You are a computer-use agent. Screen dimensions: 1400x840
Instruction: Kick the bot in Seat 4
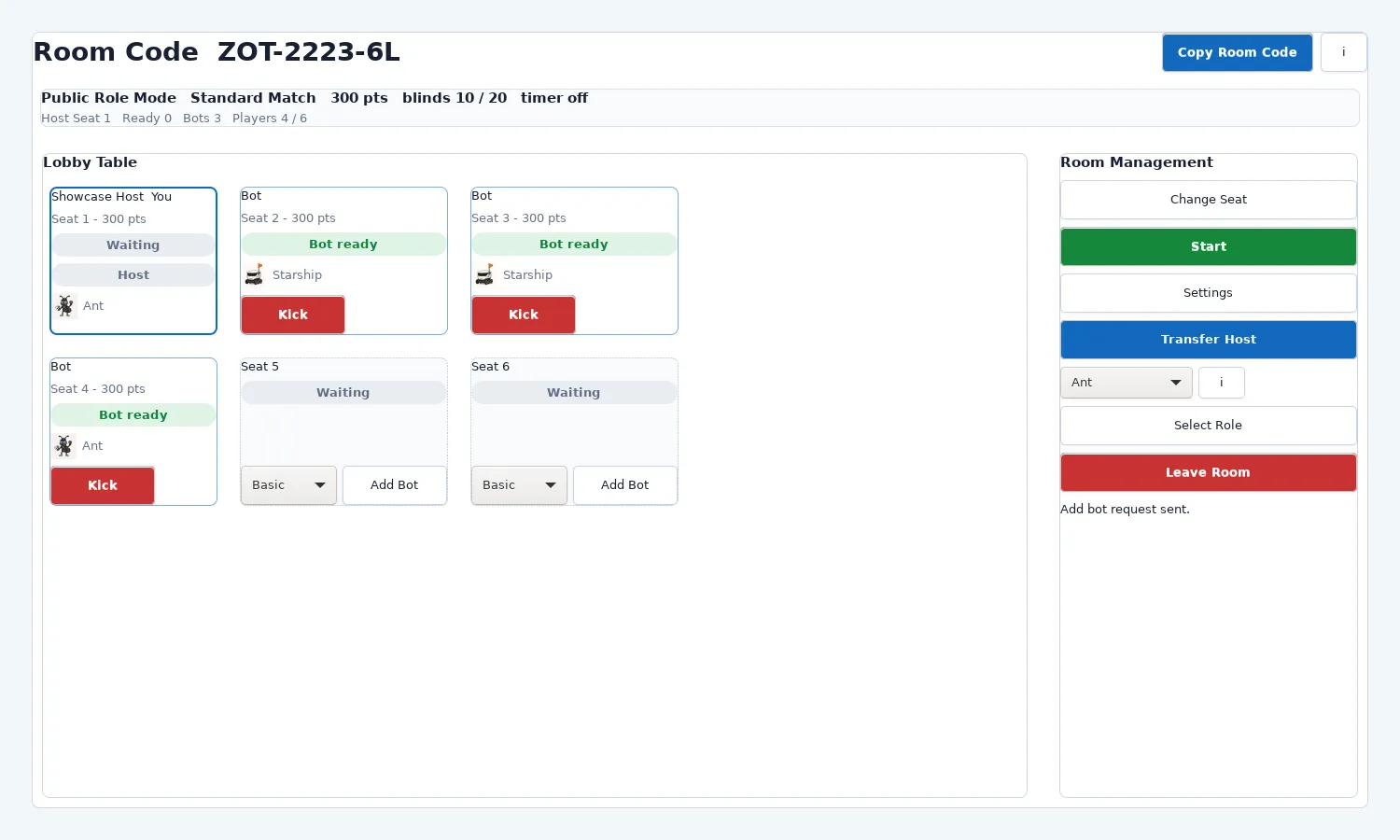(103, 485)
